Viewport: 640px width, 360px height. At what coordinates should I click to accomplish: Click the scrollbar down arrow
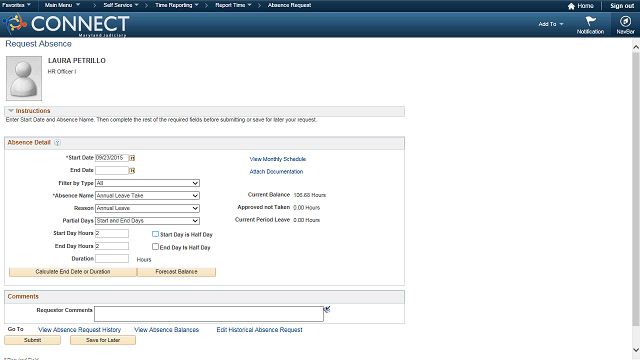coord(636,350)
